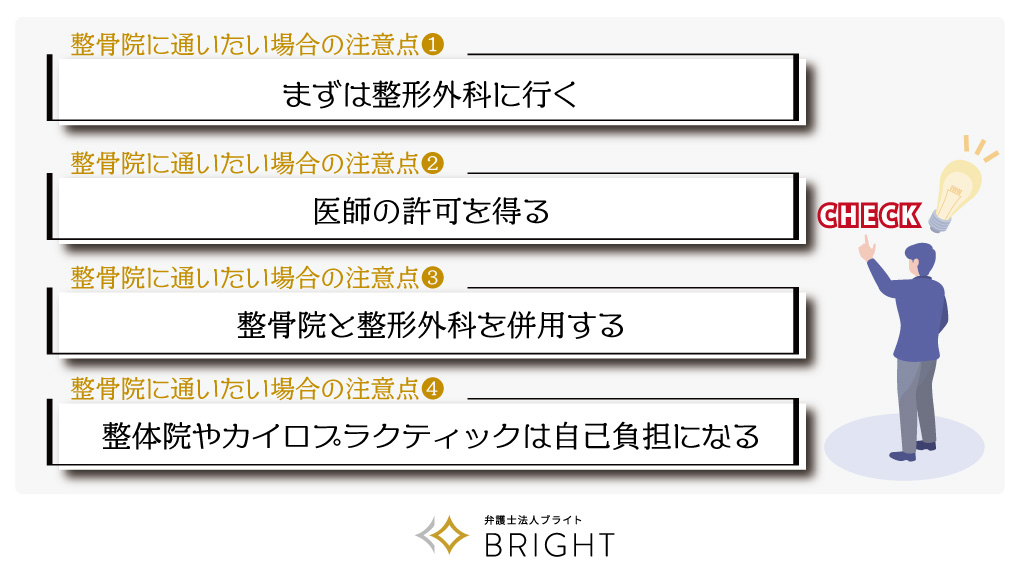Click the gold number ❸ circle

coord(433,276)
